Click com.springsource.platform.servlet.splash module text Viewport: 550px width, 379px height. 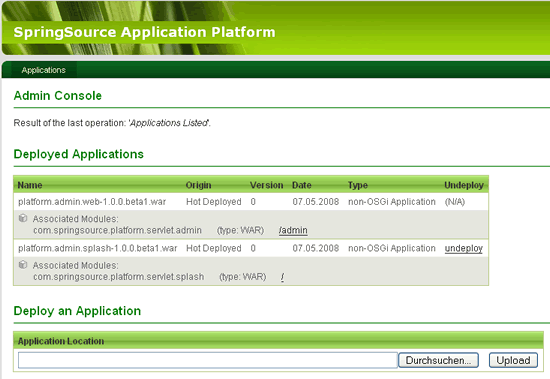point(119,277)
